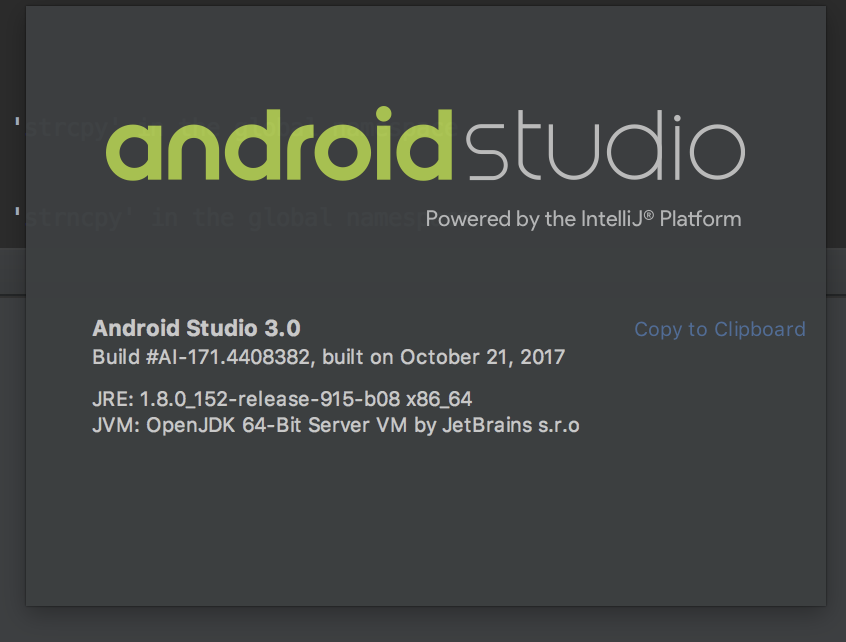Click the JetBrains s.r.o text

pos(510,425)
